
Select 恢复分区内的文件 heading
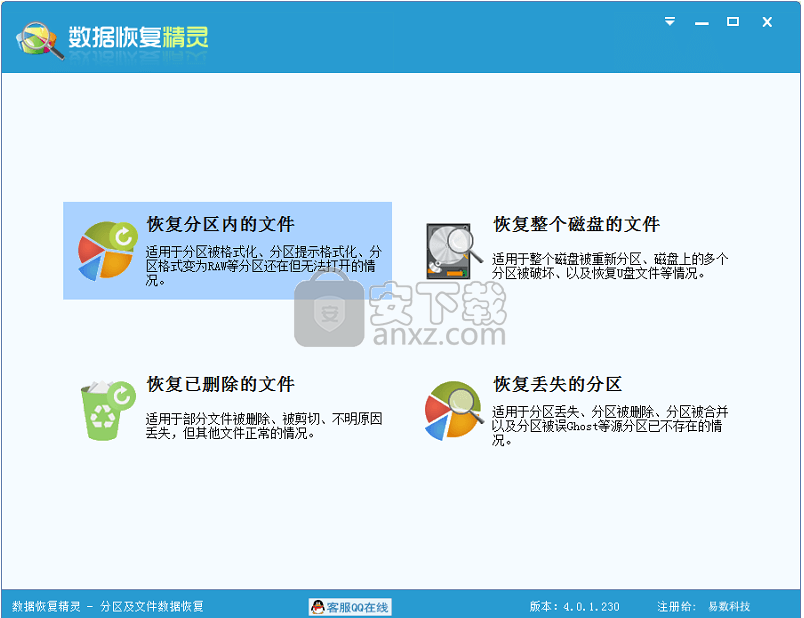pyautogui.click(x=220, y=224)
